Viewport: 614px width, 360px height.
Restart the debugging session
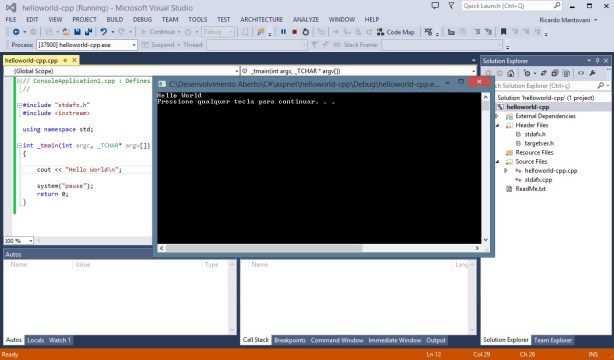point(306,32)
